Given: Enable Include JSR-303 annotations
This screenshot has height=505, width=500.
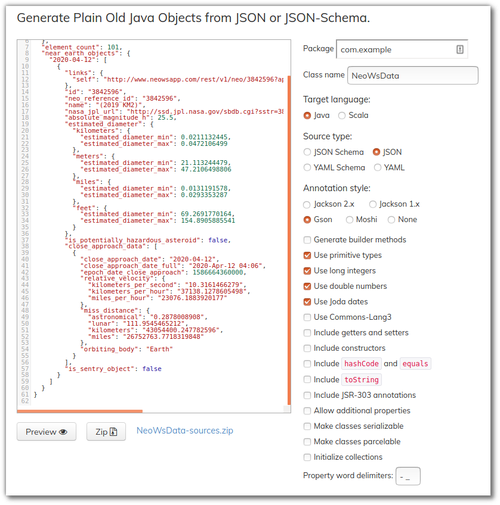Looking at the screenshot, I should [x=307, y=395].
